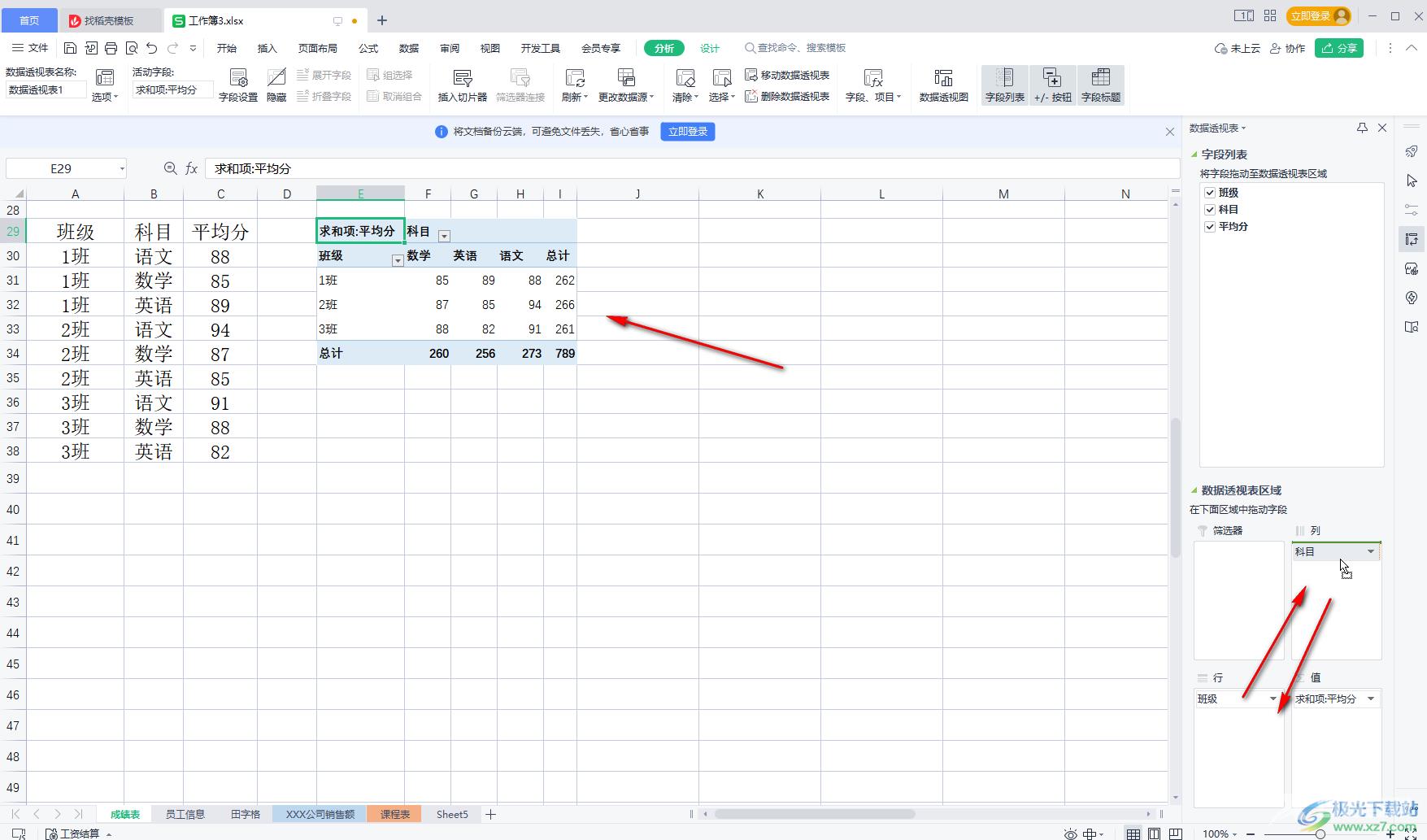Collapse the 数据透视表区域 section

click(1194, 490)
